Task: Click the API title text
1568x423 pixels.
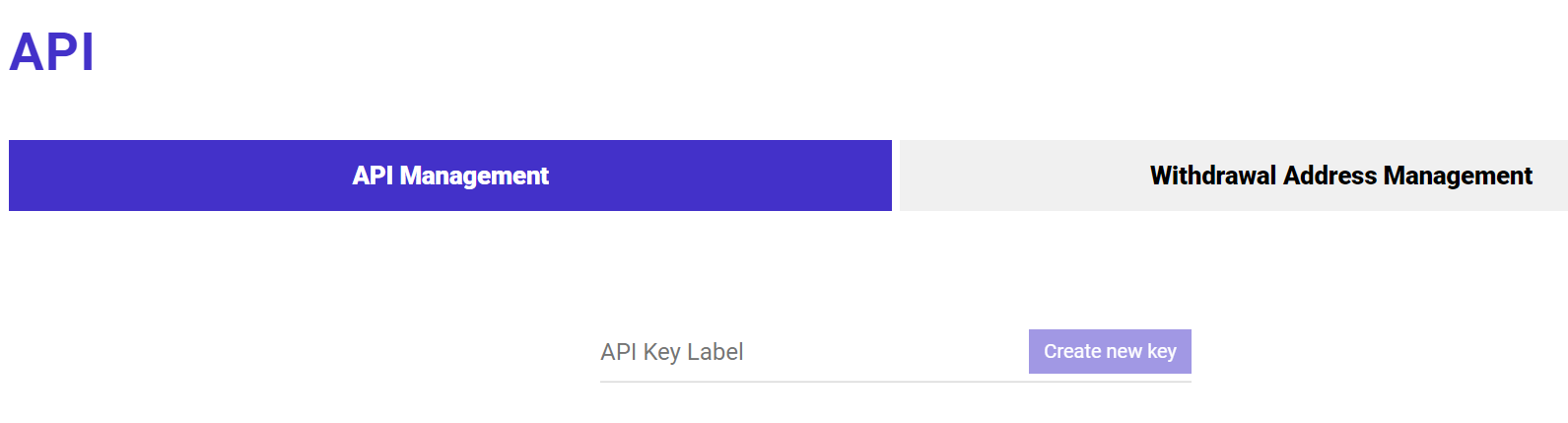Action: 51,52
